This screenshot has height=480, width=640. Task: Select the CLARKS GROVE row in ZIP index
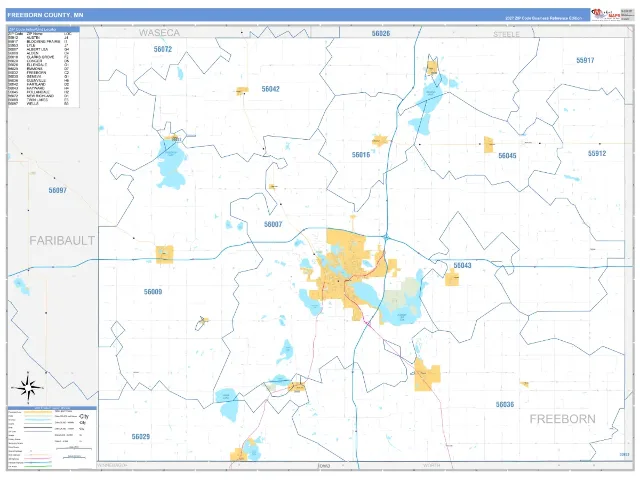coord(38,57)
